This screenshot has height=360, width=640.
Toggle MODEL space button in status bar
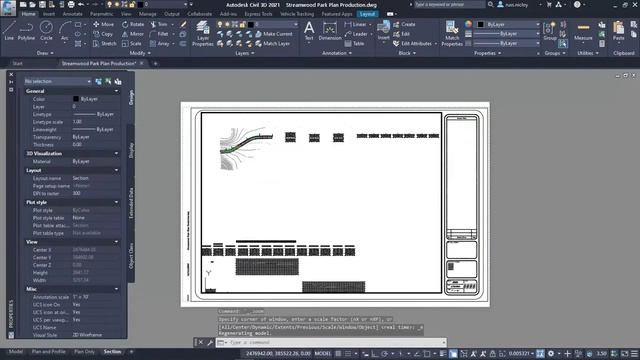[323, 353]
